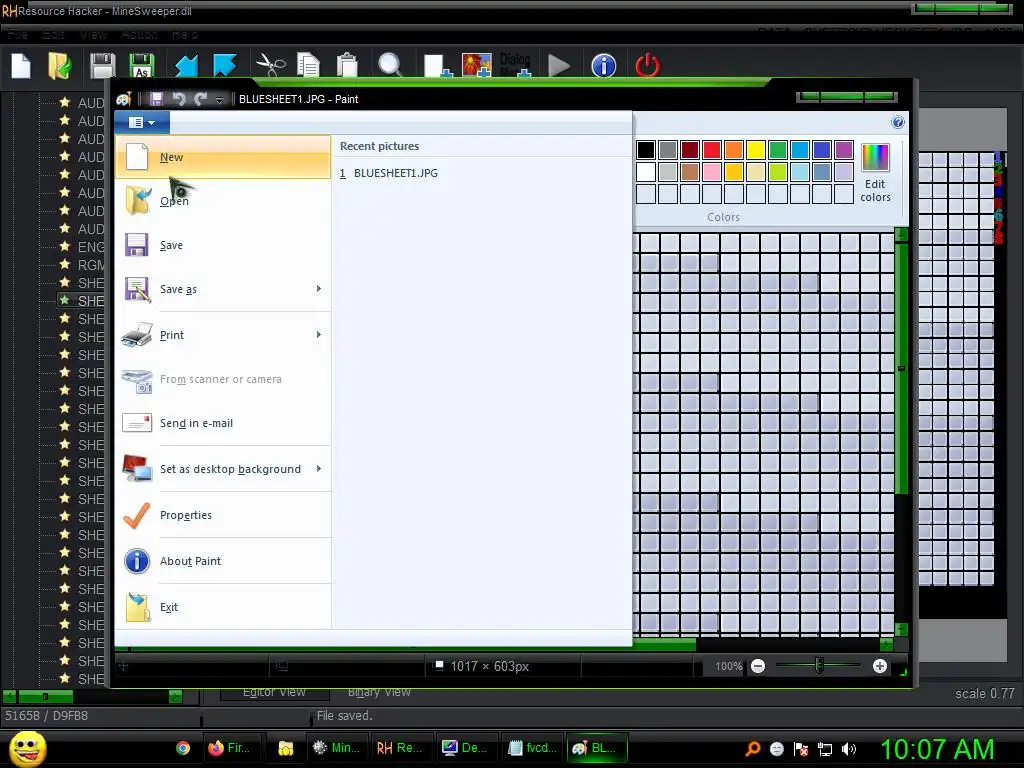
Task: Choose Send in e-mail menu entry
Action: pos(223,423)
